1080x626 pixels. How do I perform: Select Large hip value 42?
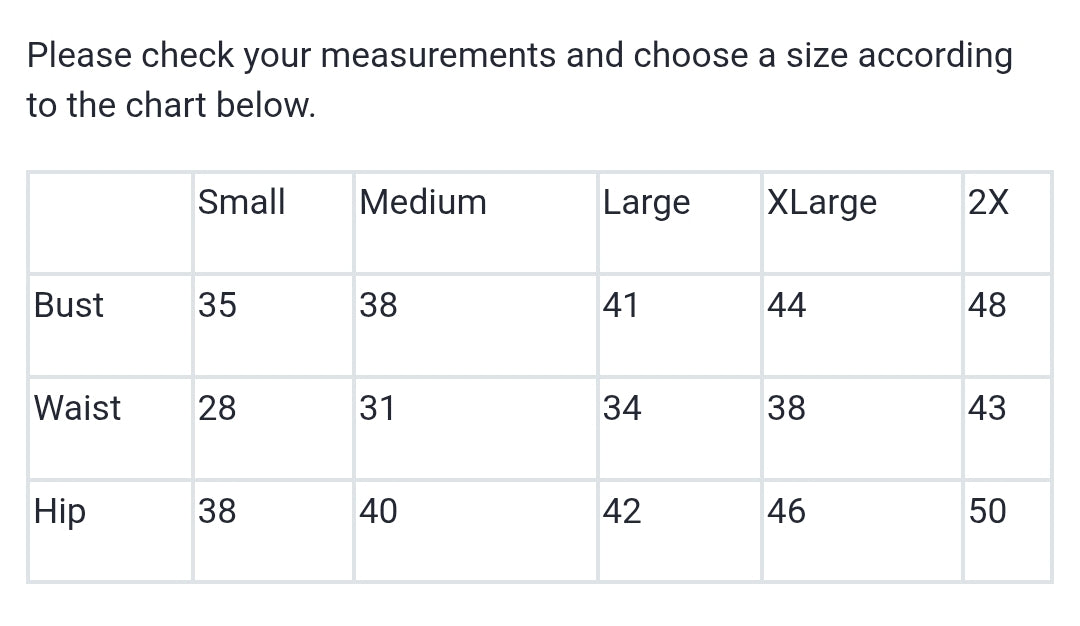622,512
